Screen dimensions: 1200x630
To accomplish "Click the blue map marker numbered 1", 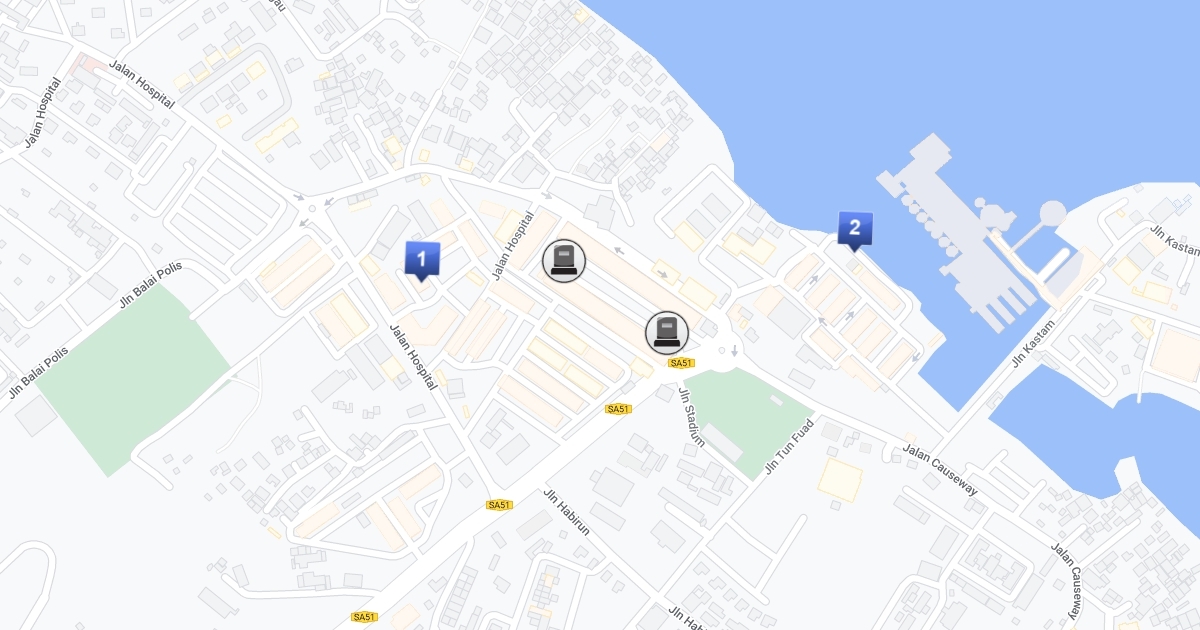I will click(x=421, y=260).
